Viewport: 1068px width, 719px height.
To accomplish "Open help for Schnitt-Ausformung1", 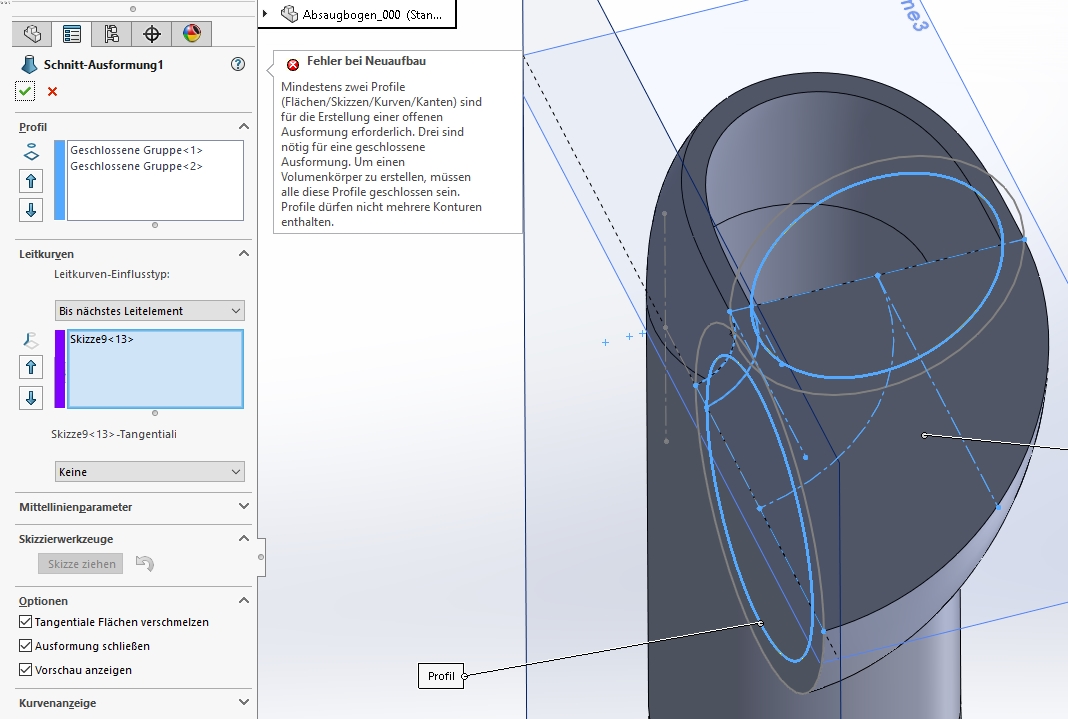I will (x=238, y=64).
